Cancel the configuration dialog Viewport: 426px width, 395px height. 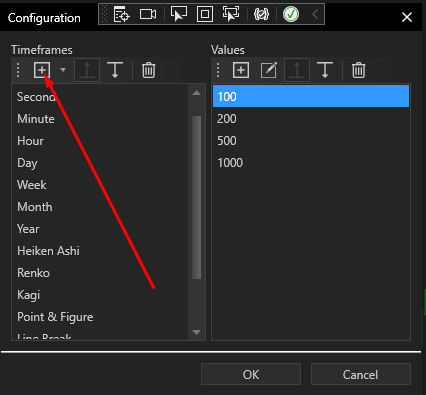point(361,374)
